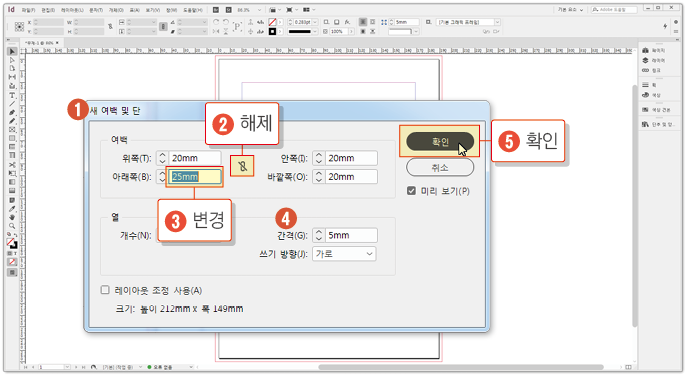
Task: Enable 레이아웃 조정 사용(A) checkbox
Action: [105, 290]
